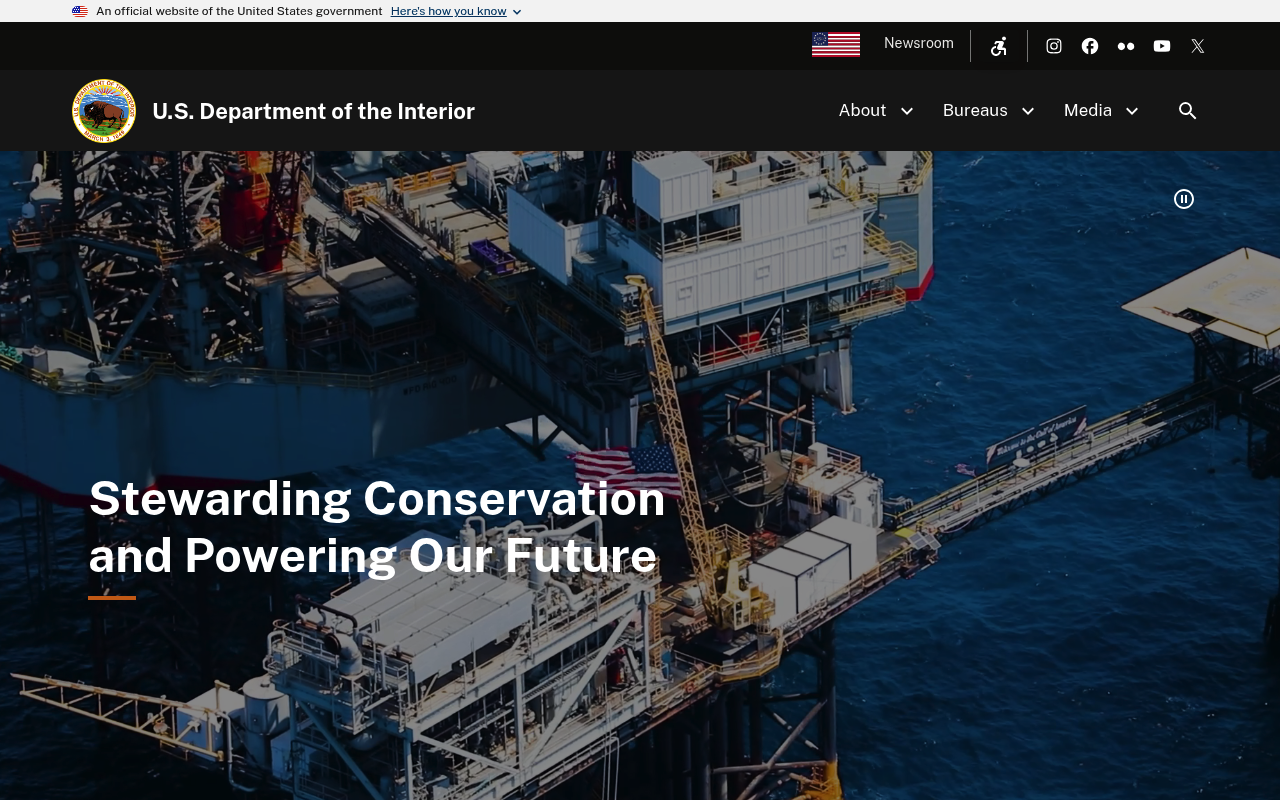Open the Instagram social media icon

pos(1054,46)
